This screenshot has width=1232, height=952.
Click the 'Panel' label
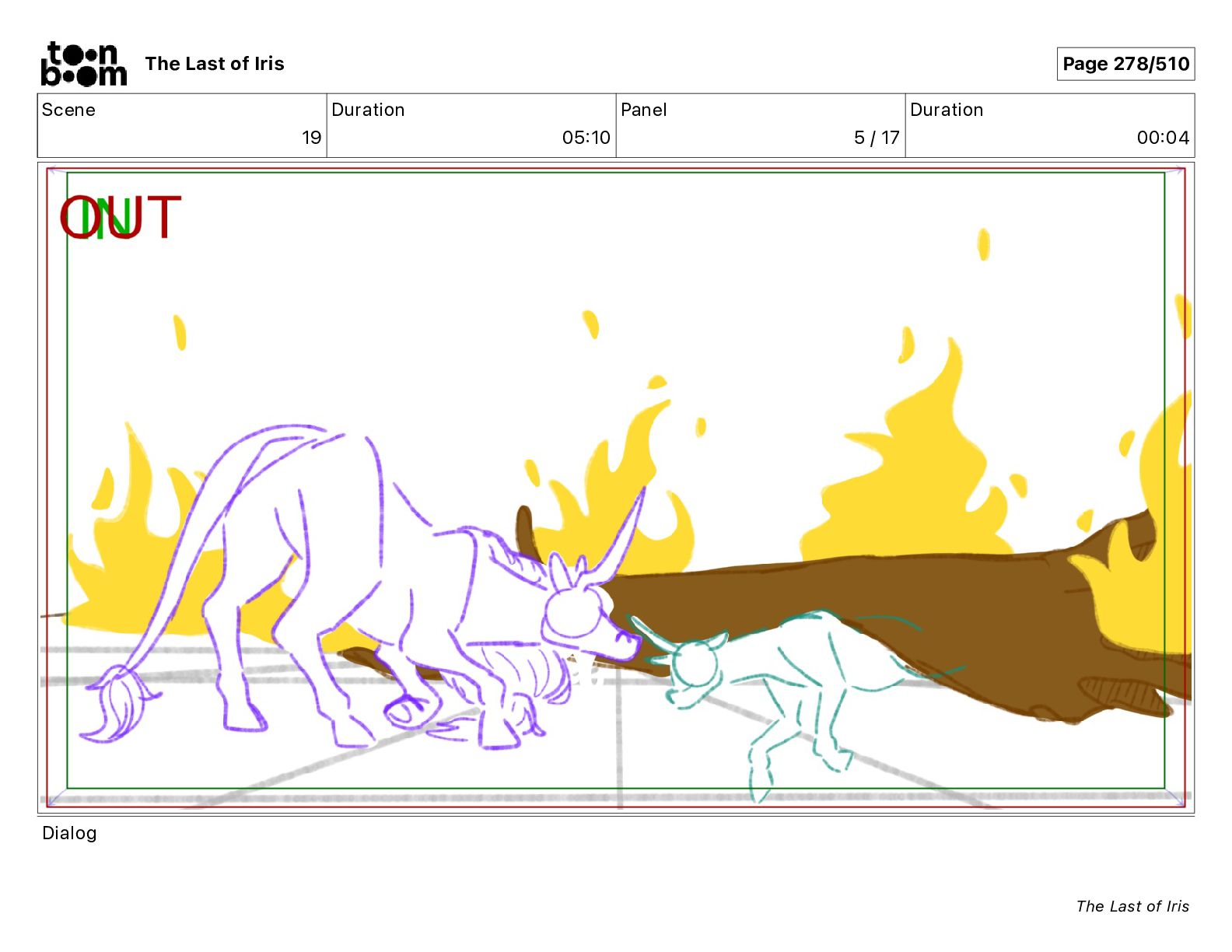click(x=644, y=110)
